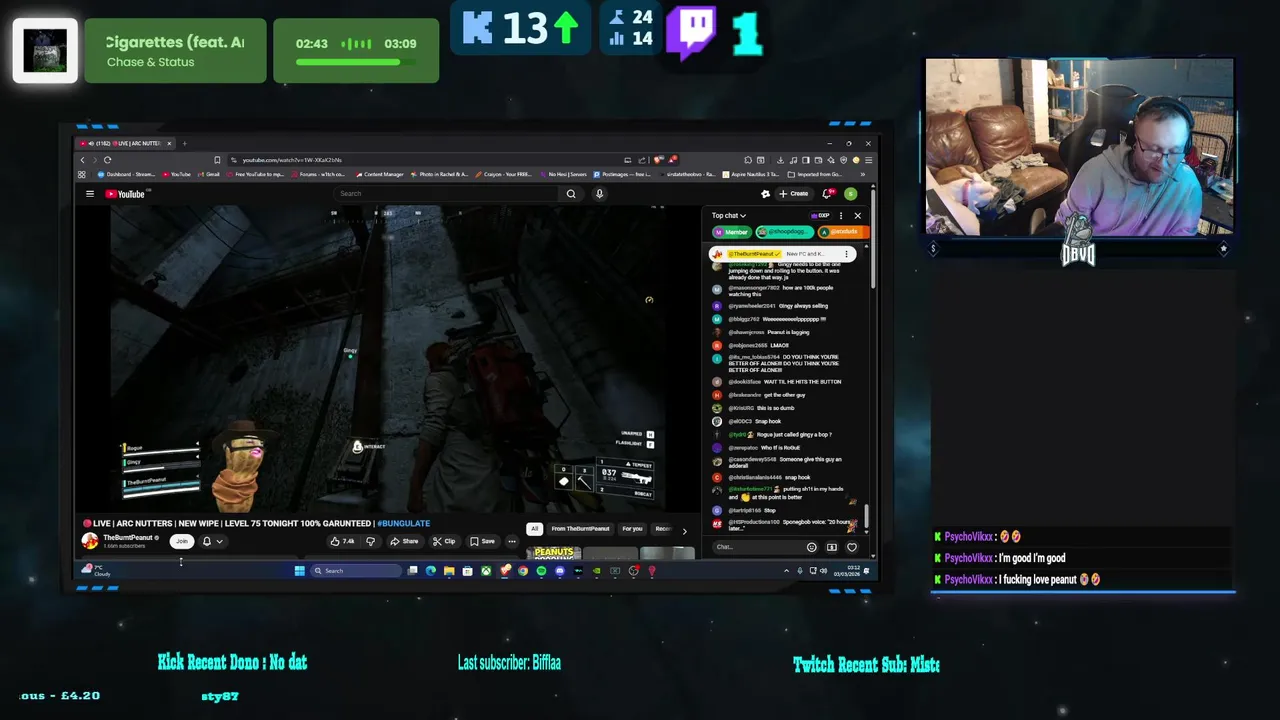Show more category chips with right chevron
Image resolution: width=1280 pixels, height=720 pixels.
pos(684,530)
